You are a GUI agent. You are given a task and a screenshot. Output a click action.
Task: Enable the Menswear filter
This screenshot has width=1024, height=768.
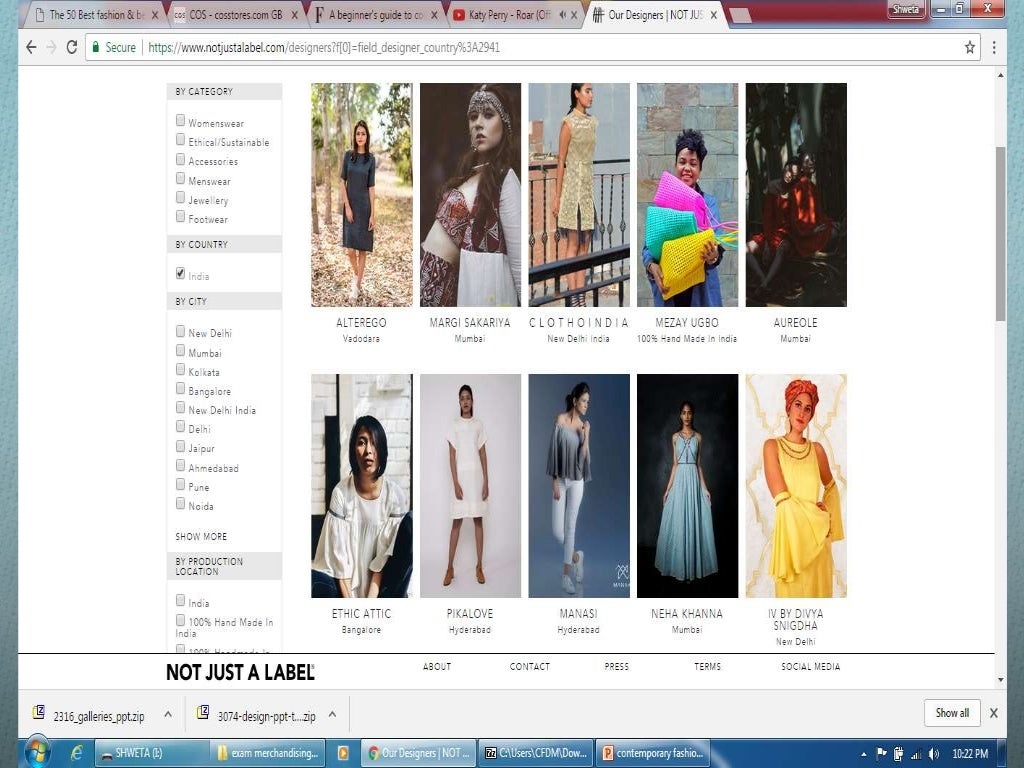click(180, 178)
